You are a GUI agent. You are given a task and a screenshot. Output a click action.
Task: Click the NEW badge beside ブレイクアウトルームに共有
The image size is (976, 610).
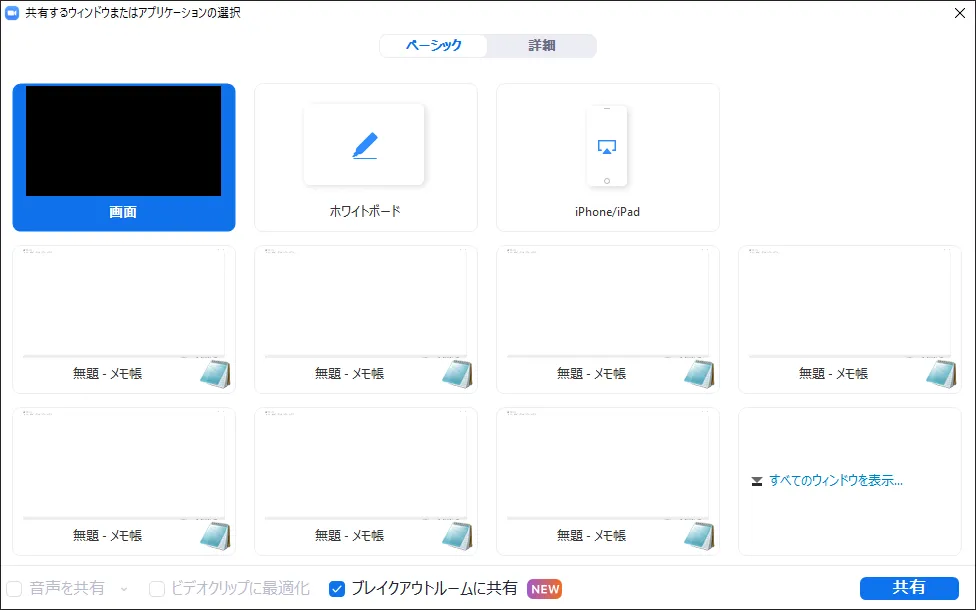click(x=545, y=589)
